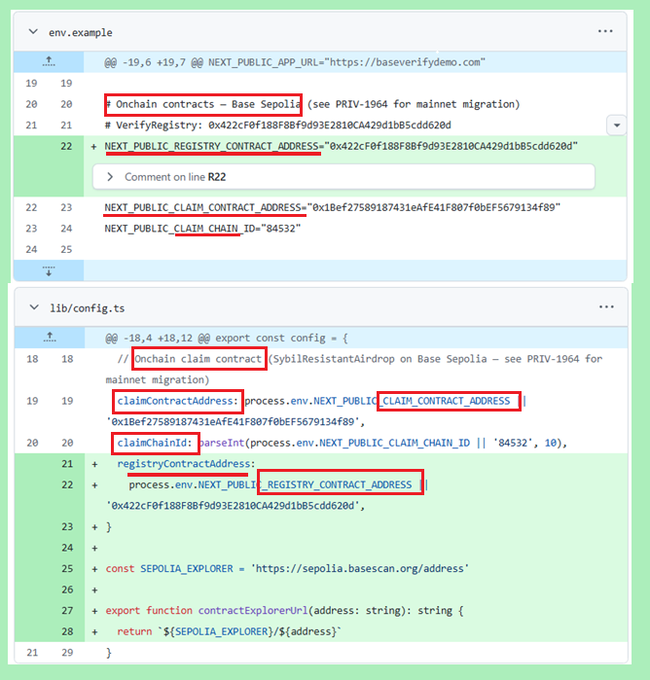Click NEXT_PUBLIC_REGISTRY_CONTRACT_ADDRESS in env.example
Screen dimensions: 650x680
[x=211, y=147]
